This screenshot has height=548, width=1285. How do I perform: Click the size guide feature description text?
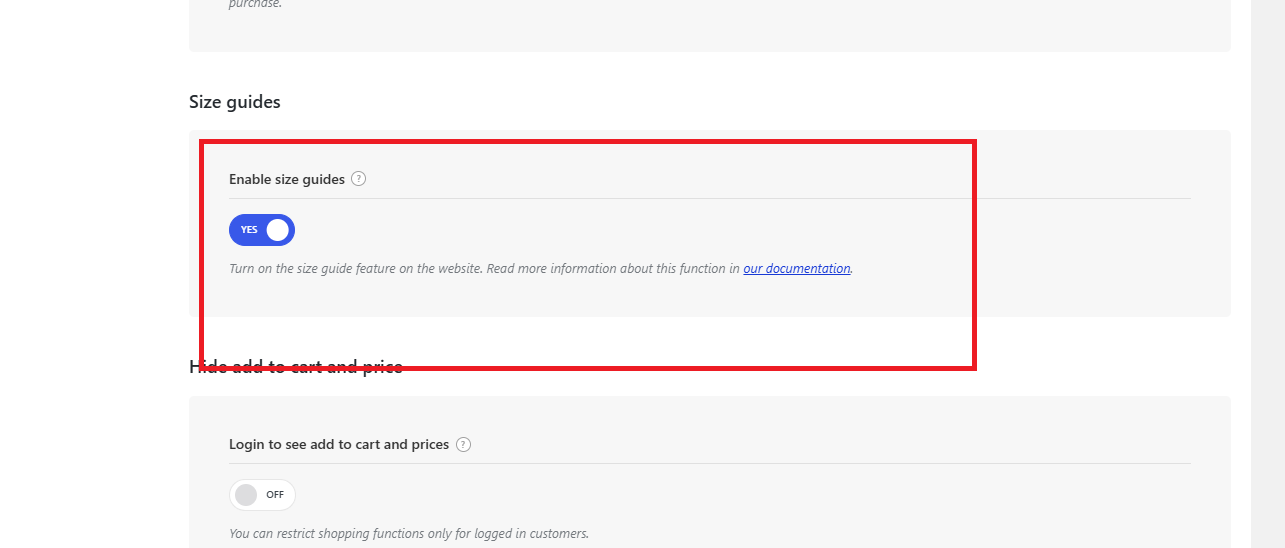[x=484, y=269]
